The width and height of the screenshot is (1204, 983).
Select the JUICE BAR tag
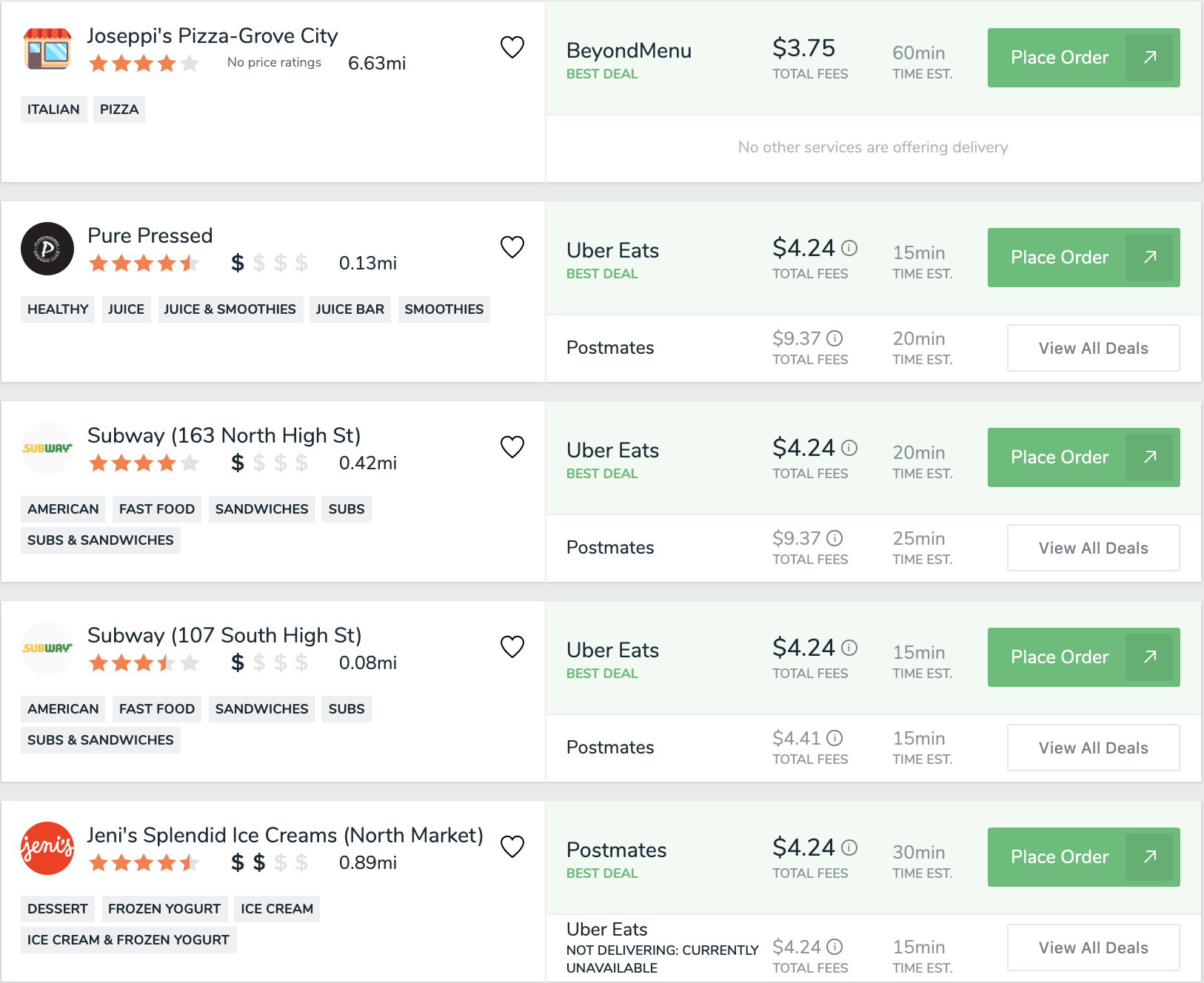tap(350, 309)
